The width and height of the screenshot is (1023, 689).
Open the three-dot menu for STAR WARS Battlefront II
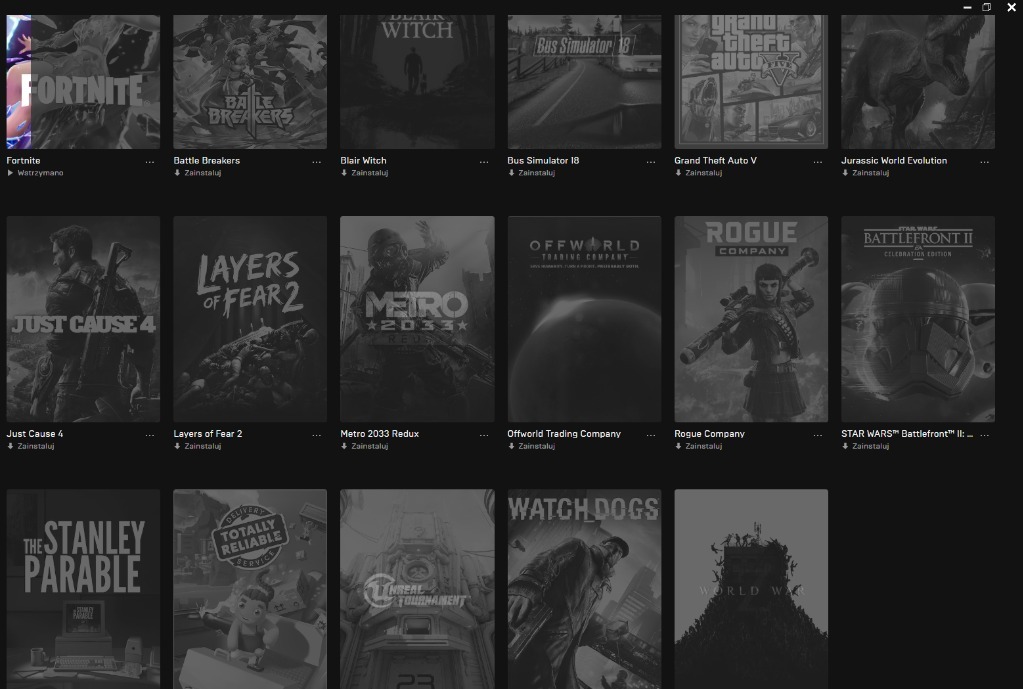(x=985, y=435)
